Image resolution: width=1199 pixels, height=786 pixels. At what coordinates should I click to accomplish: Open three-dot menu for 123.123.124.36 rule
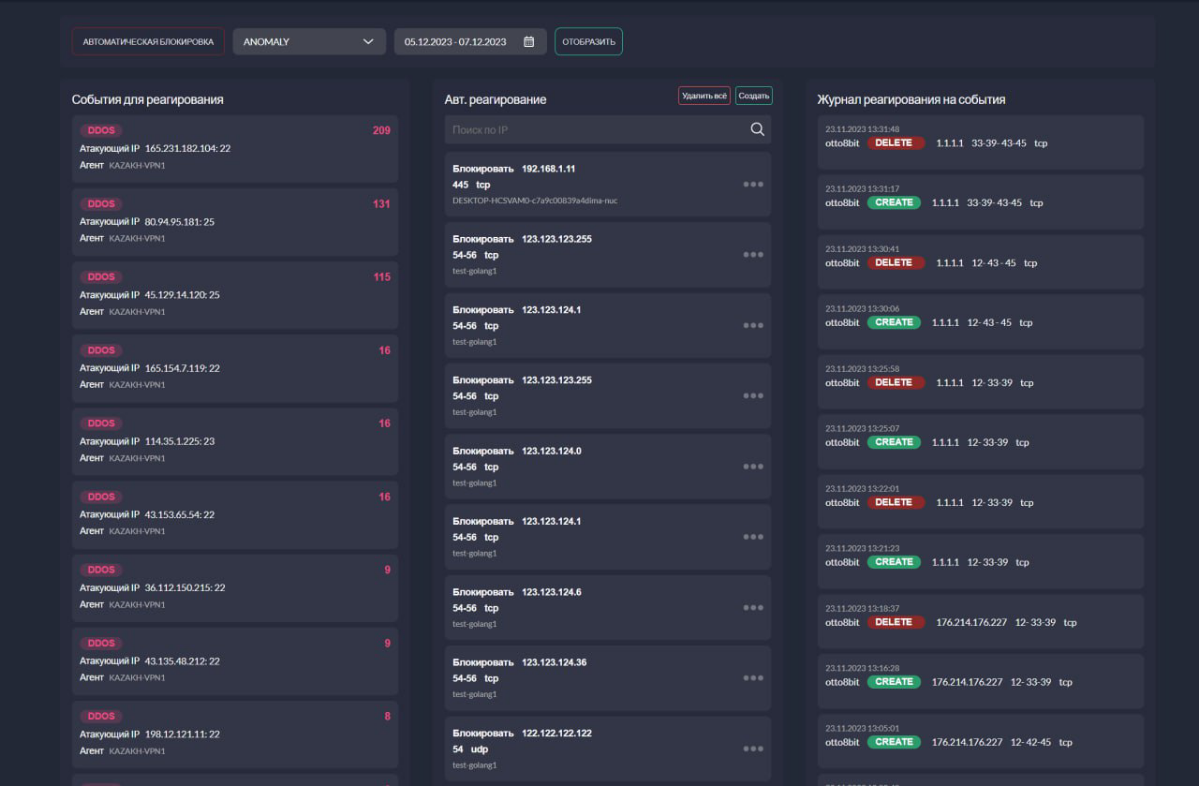753,678
